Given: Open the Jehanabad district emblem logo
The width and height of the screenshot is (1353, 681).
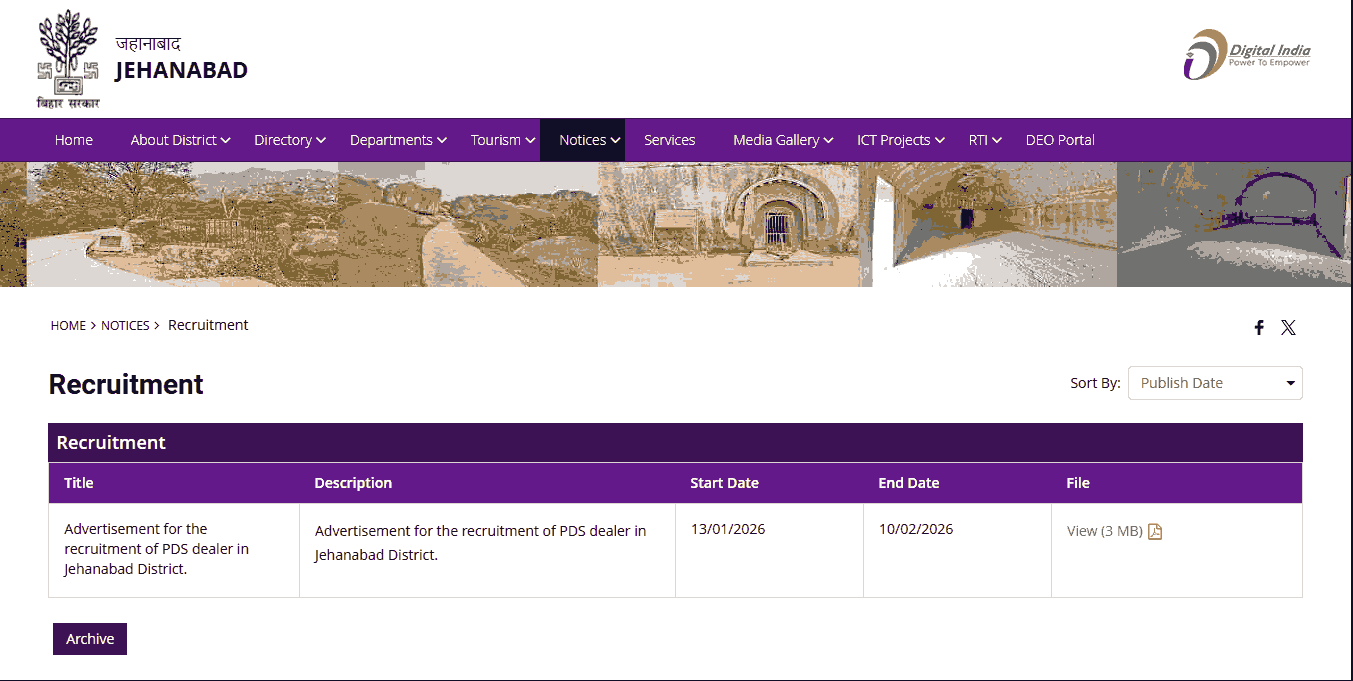Looking at the screenshot, I should pos(67,58).
